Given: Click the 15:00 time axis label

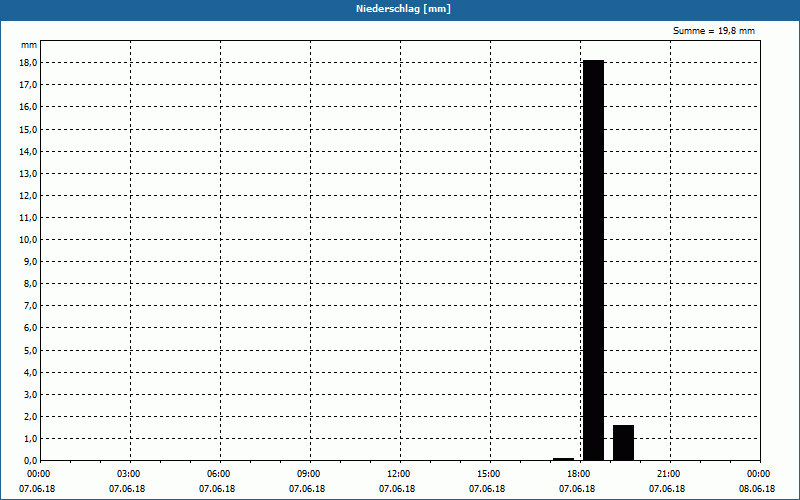Looking at the screenshot, I should tap(489, 474).
